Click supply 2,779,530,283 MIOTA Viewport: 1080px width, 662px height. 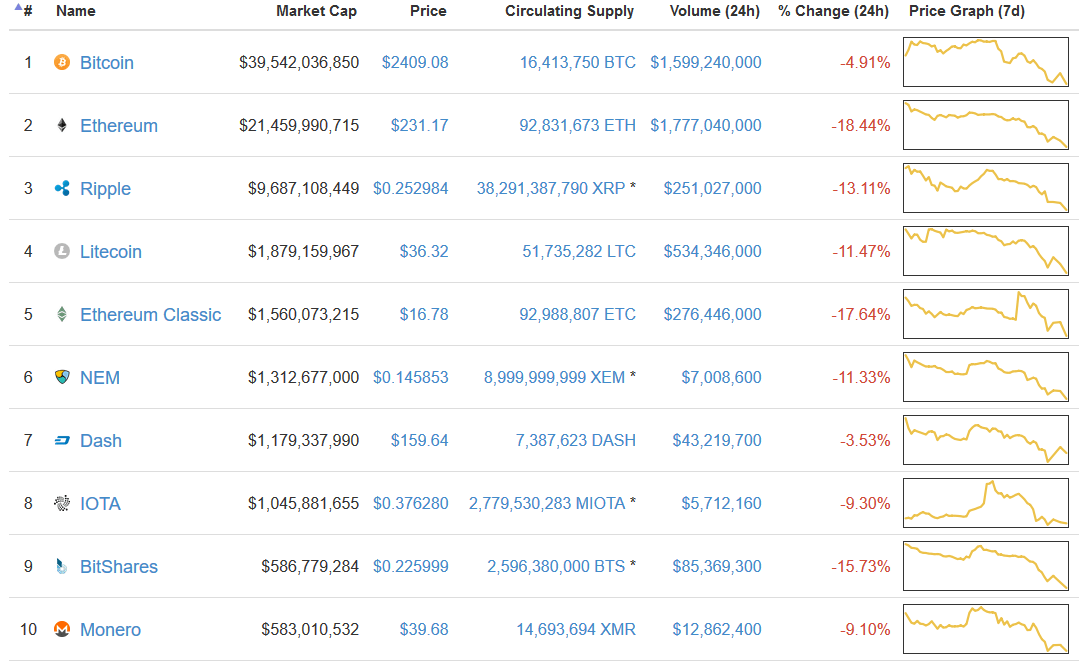(547, 504)
